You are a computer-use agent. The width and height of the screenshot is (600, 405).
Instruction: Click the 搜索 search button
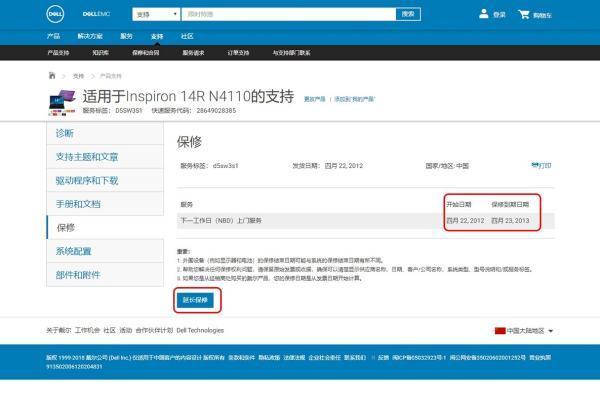tap(408, 14)
